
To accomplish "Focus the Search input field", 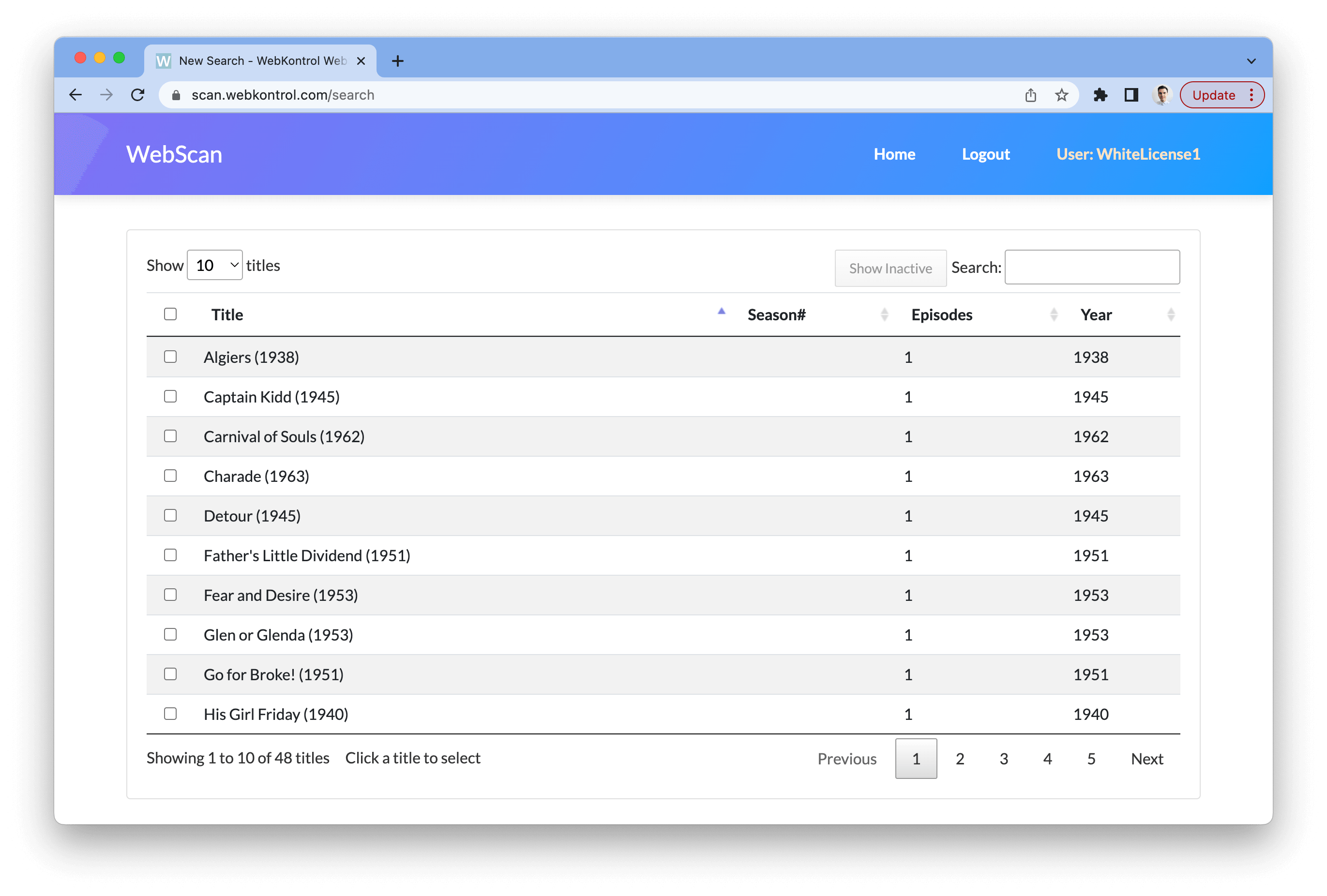I will pos(1092,267).
